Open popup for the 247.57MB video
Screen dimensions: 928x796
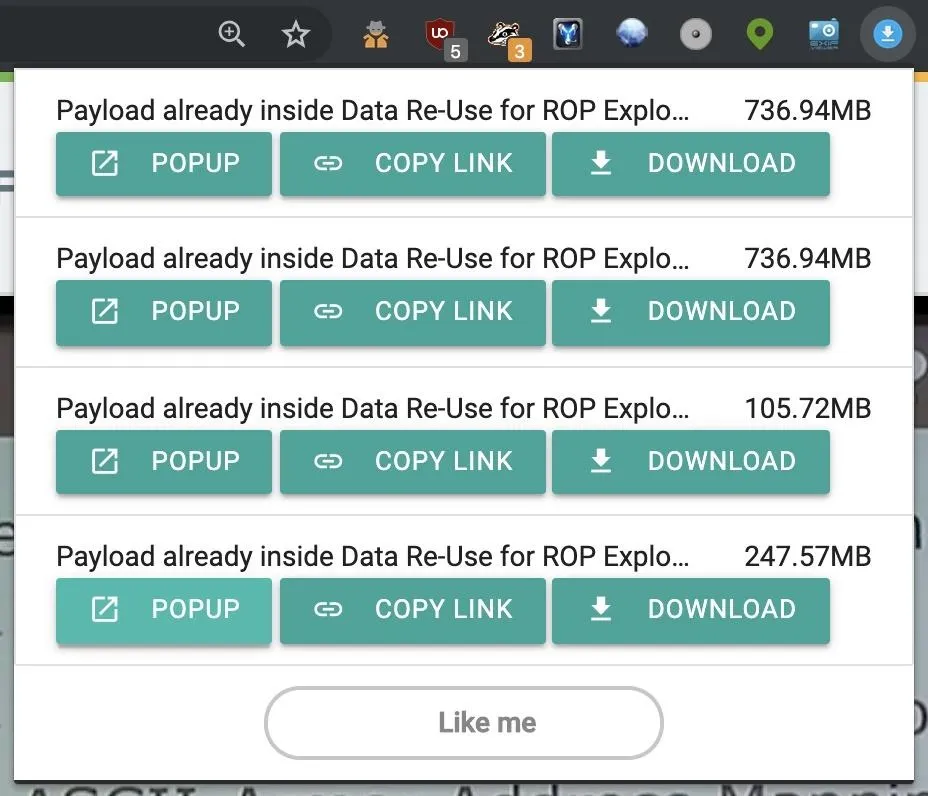tap(164, 610)
